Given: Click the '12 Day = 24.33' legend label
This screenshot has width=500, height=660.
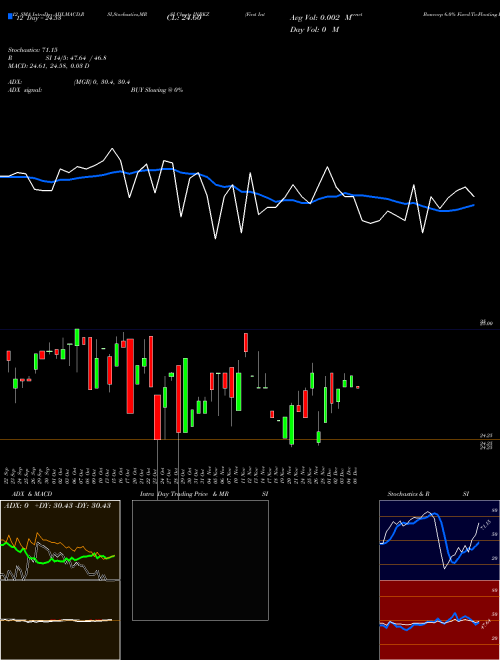Looking at the screenshot, I should [38, 18].
